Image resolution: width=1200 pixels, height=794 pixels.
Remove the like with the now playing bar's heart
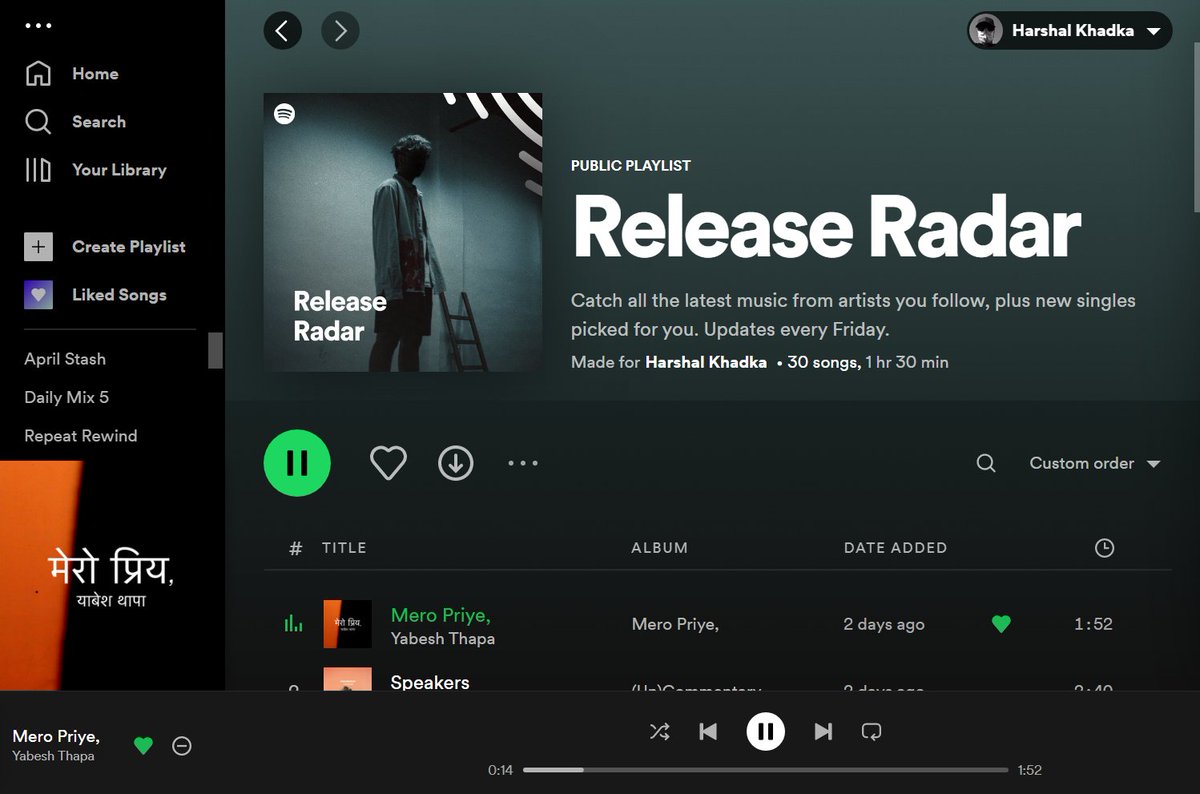(x=144, y=745)
